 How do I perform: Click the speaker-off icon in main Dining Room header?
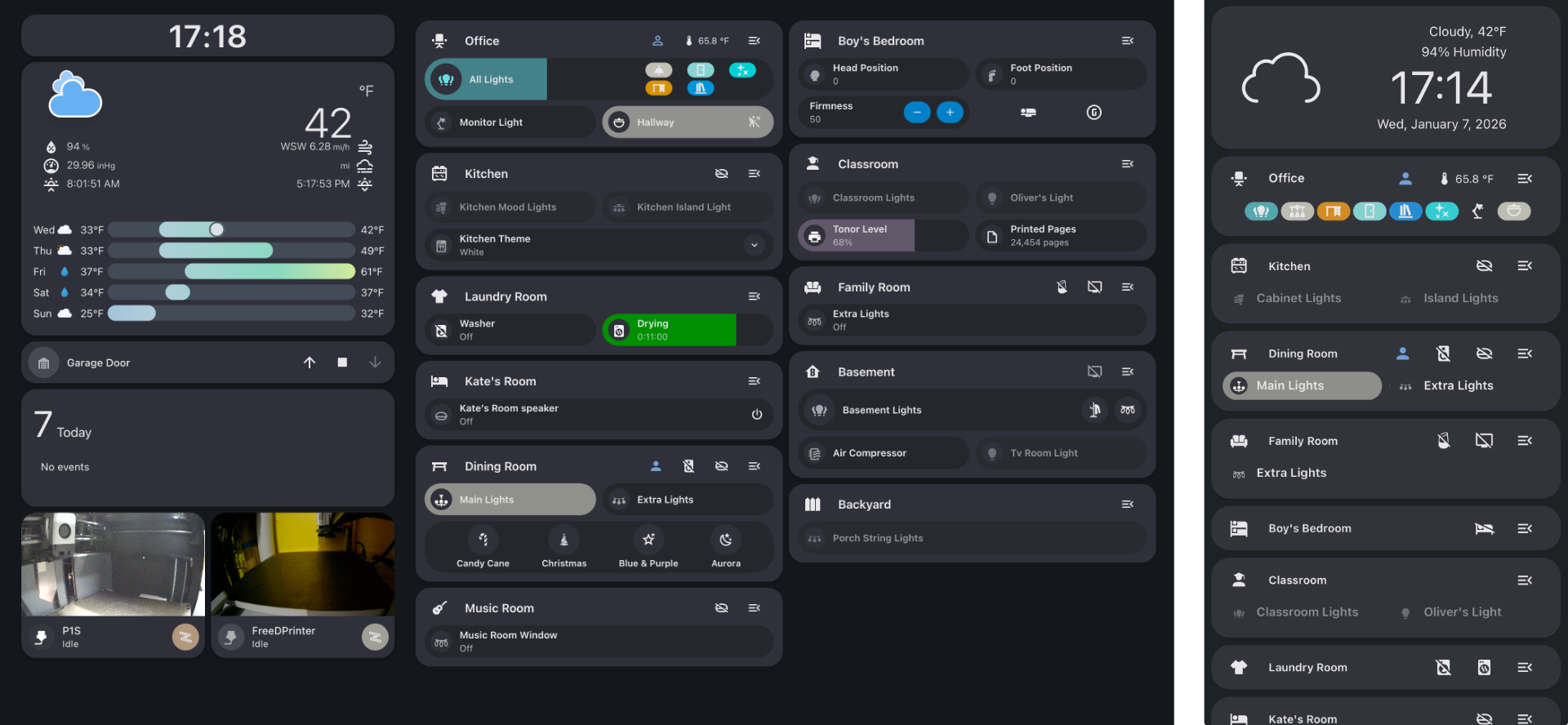click(688, 466)
